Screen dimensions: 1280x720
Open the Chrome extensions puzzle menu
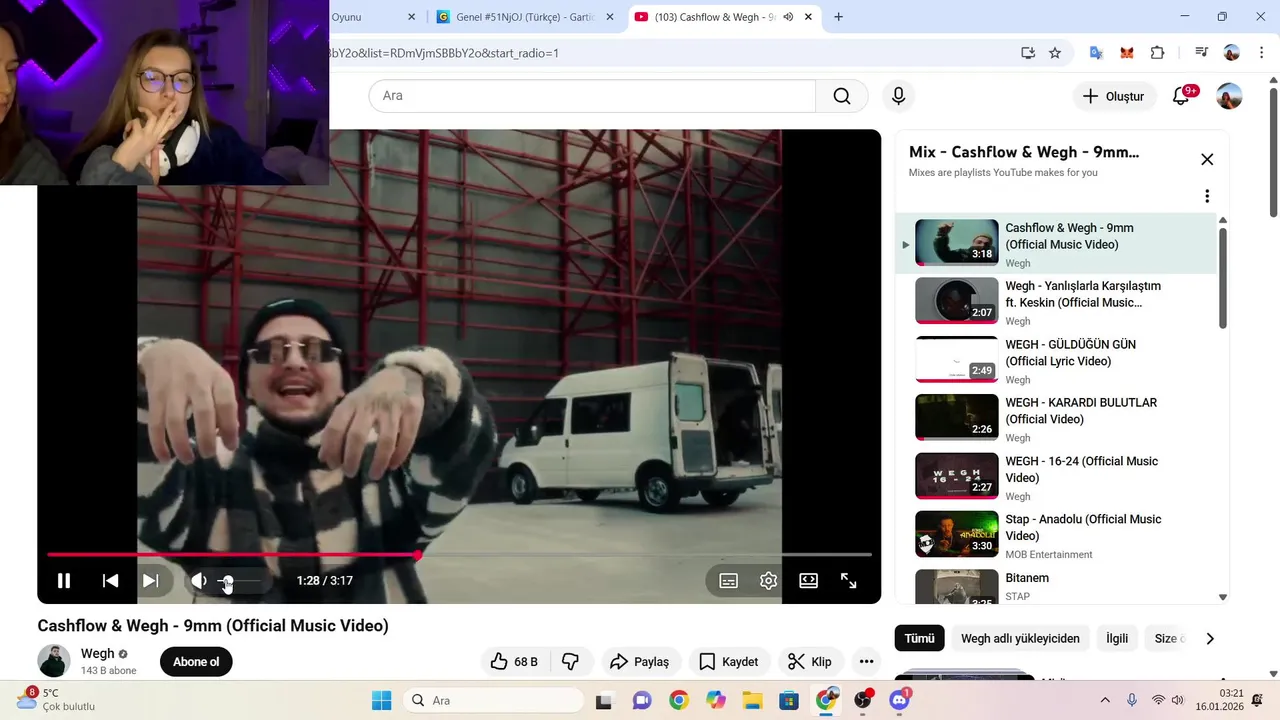tap(1158, 53)
